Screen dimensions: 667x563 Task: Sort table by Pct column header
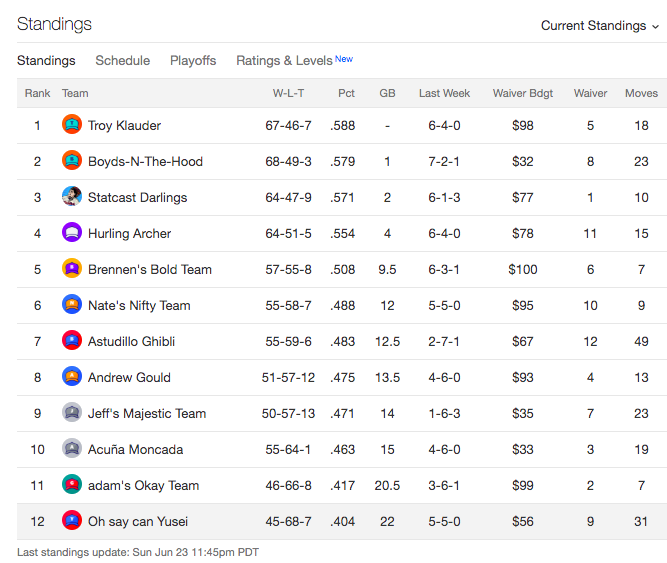tap(346, 93)
